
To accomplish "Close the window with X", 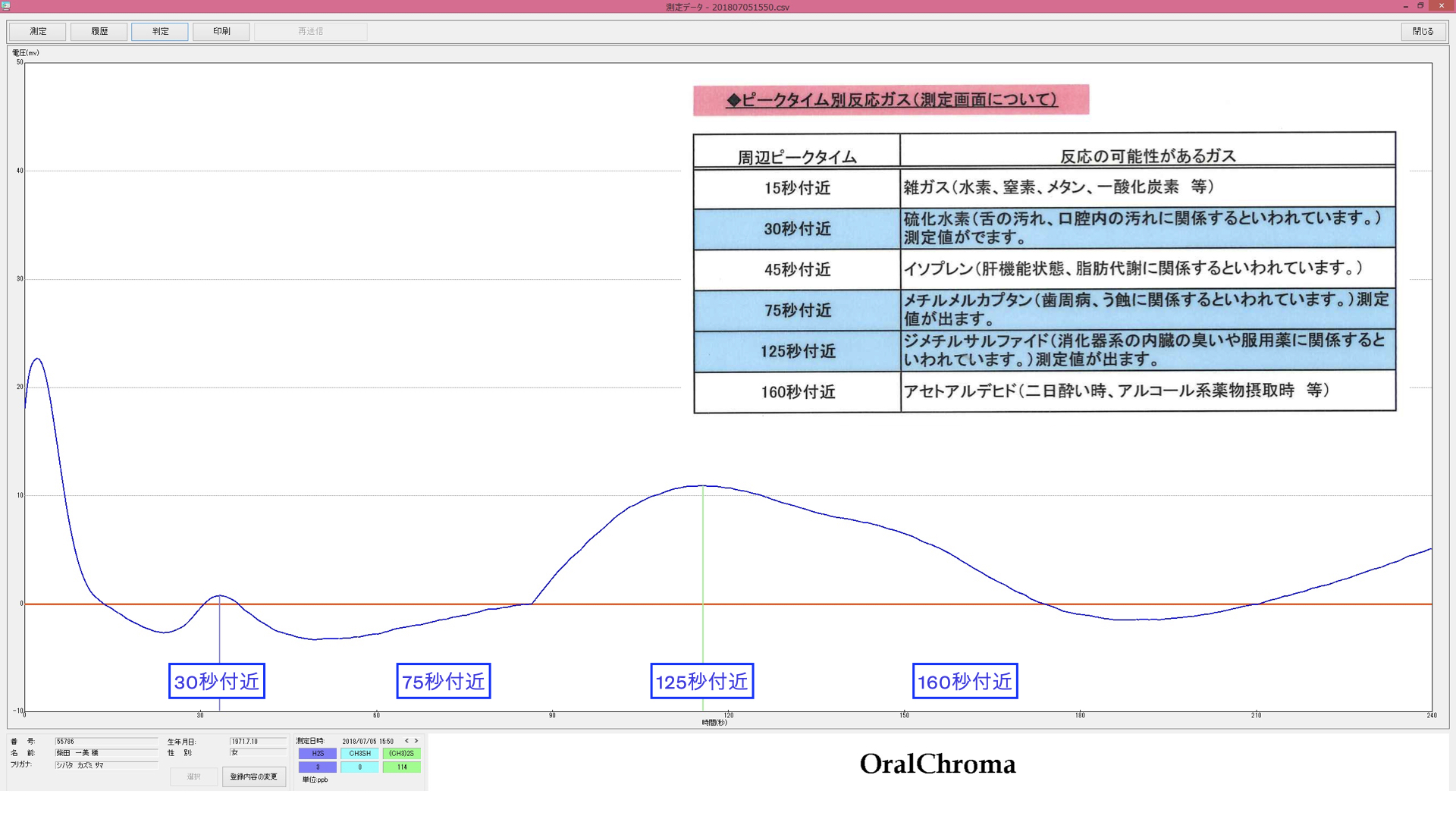I will pos(1442,6).
